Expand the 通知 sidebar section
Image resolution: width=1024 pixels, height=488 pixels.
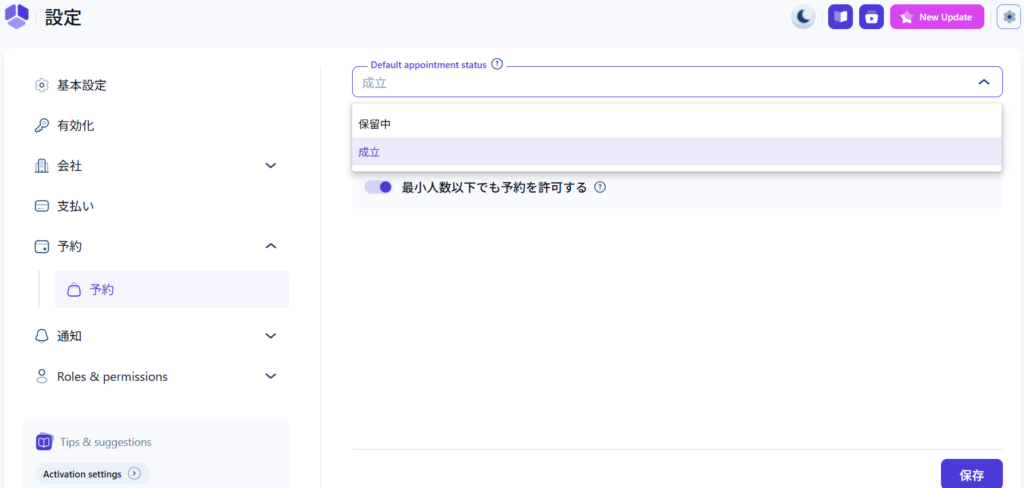tap(270, 336)
